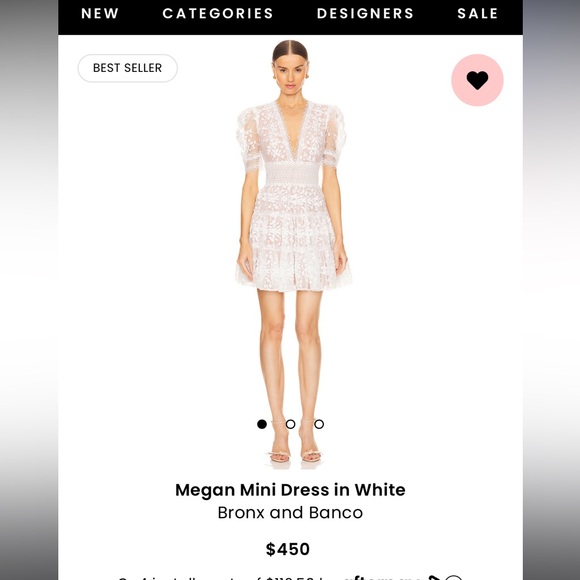Expand the CATEGORIES navigation menu
The width and height of the screenshot is (580, 580).
tap(218, 14)
